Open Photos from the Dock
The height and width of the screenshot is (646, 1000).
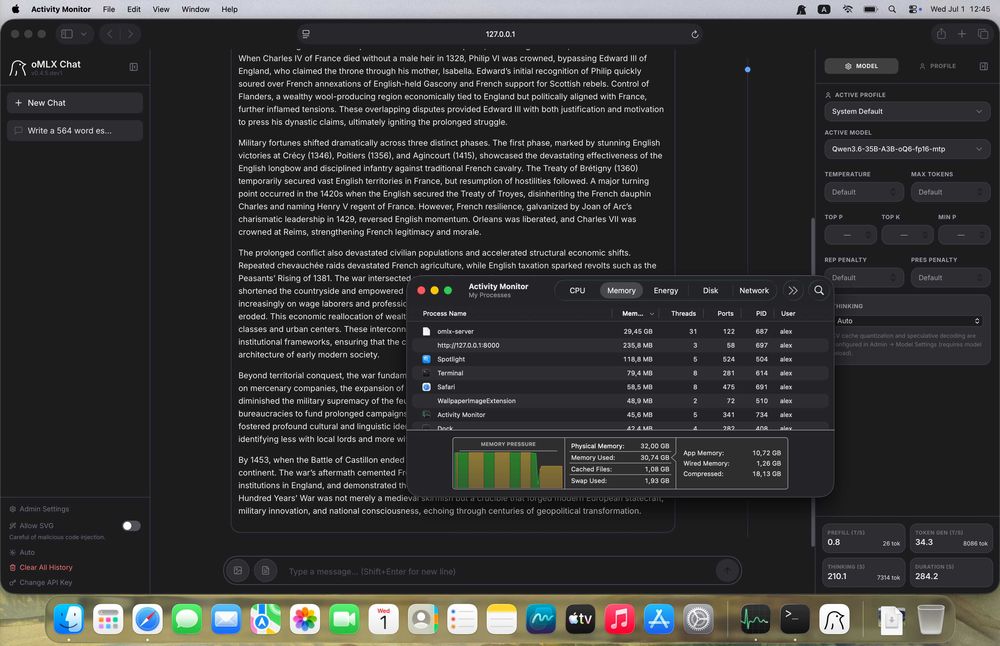[305, 619]
